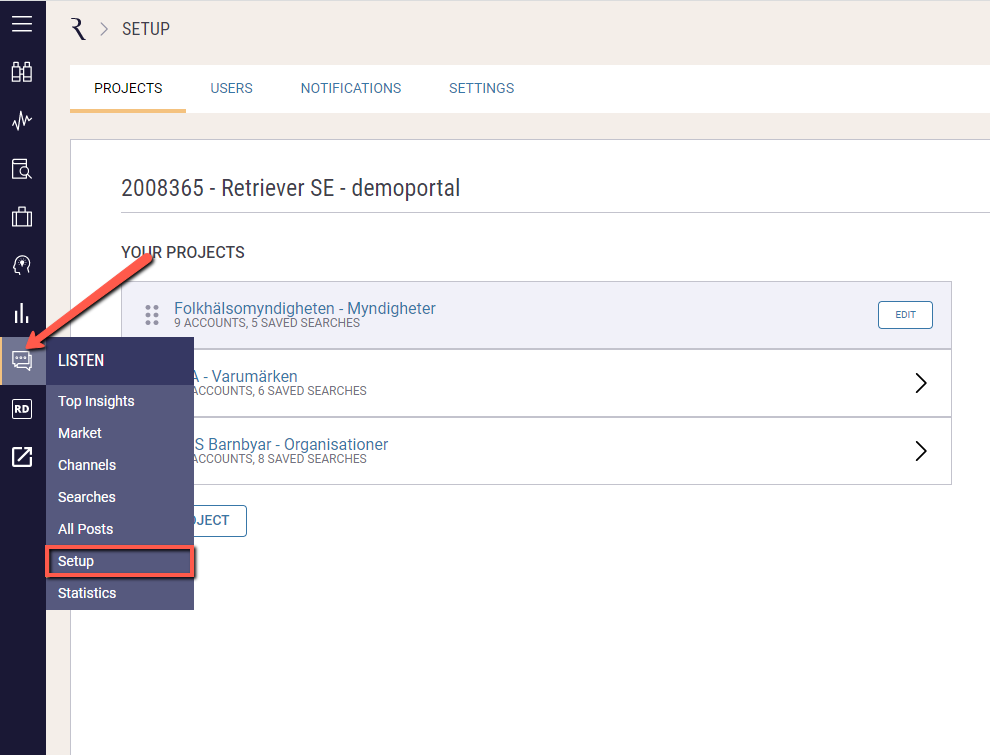Open the Folkhälsomyndigheten - Myndigheter project link
Screen dimensions: 990x755
coord(304,308)
